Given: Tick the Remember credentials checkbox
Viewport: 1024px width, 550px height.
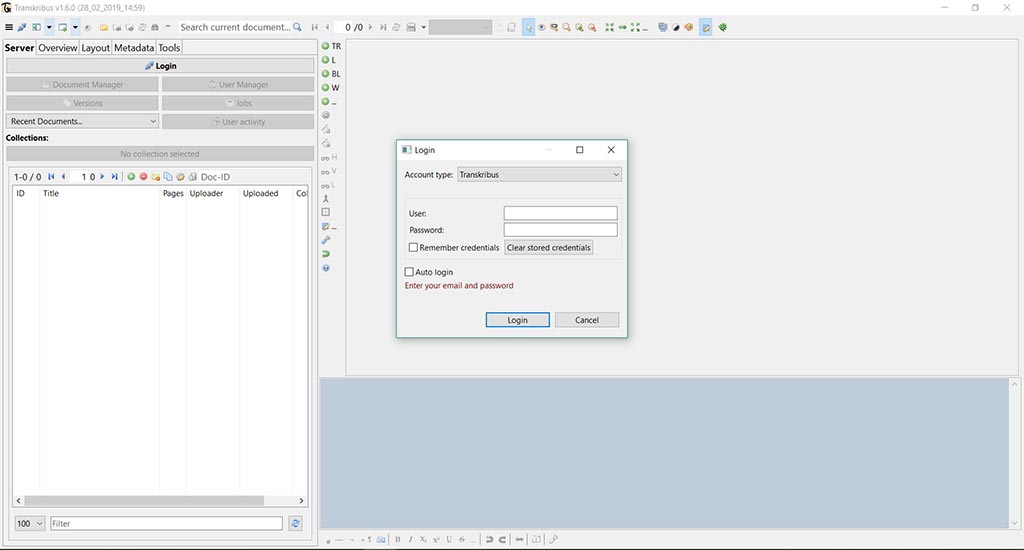Looking at the screenshot, I should pyautogui.click(x=413, y=248).
